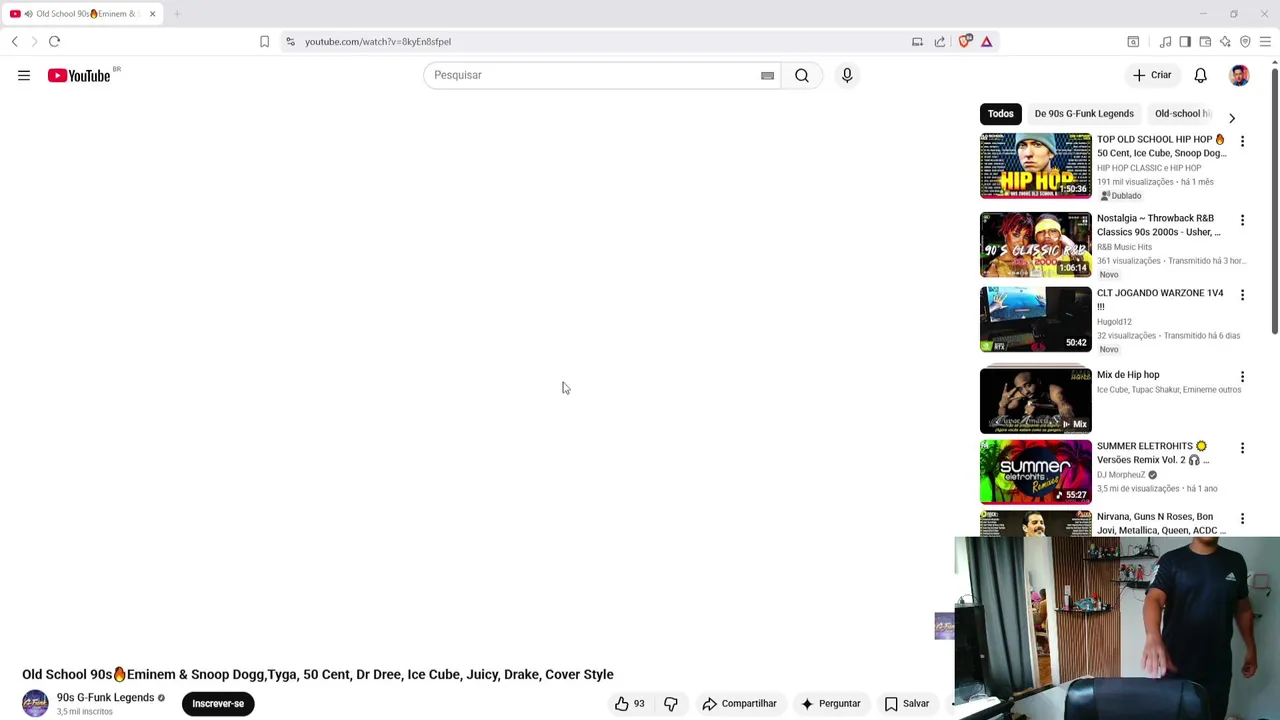The image size is (1280, 720).
Task: Go back to previous page
Action: click(15, 41)
